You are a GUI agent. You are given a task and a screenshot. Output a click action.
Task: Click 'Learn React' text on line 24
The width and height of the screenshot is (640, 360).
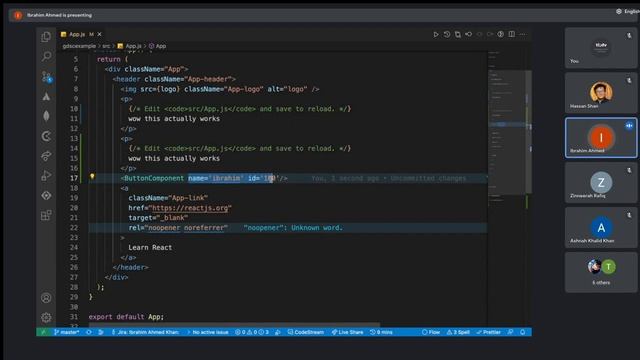(x=150, y=247)
